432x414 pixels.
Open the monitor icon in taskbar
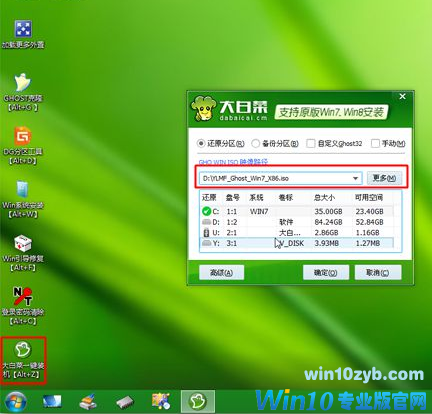coord(52,401)
